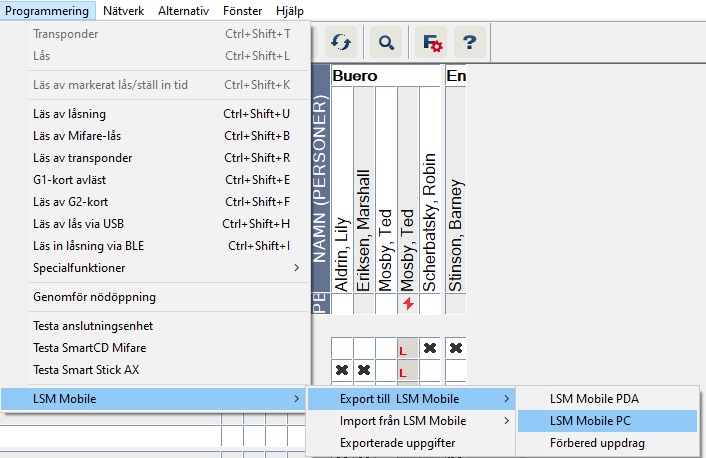Expand the Export till LSM Mobile submenu
Viewport: 706px width, 458px height.
405,398
